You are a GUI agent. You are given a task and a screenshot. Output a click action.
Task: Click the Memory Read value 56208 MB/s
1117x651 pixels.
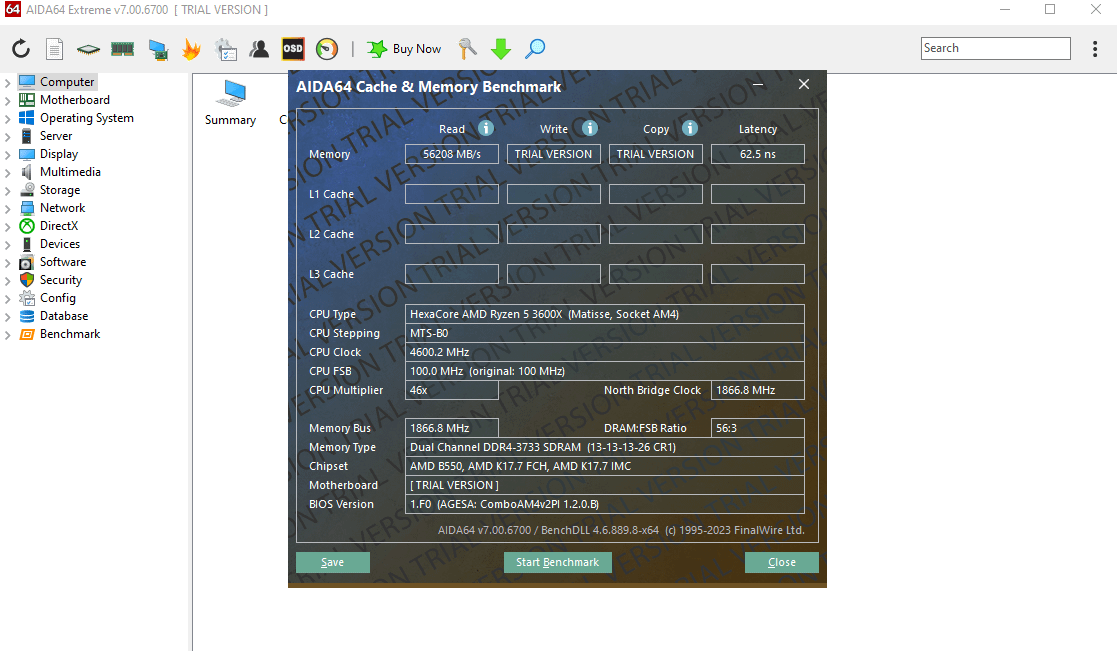[452, 154]
